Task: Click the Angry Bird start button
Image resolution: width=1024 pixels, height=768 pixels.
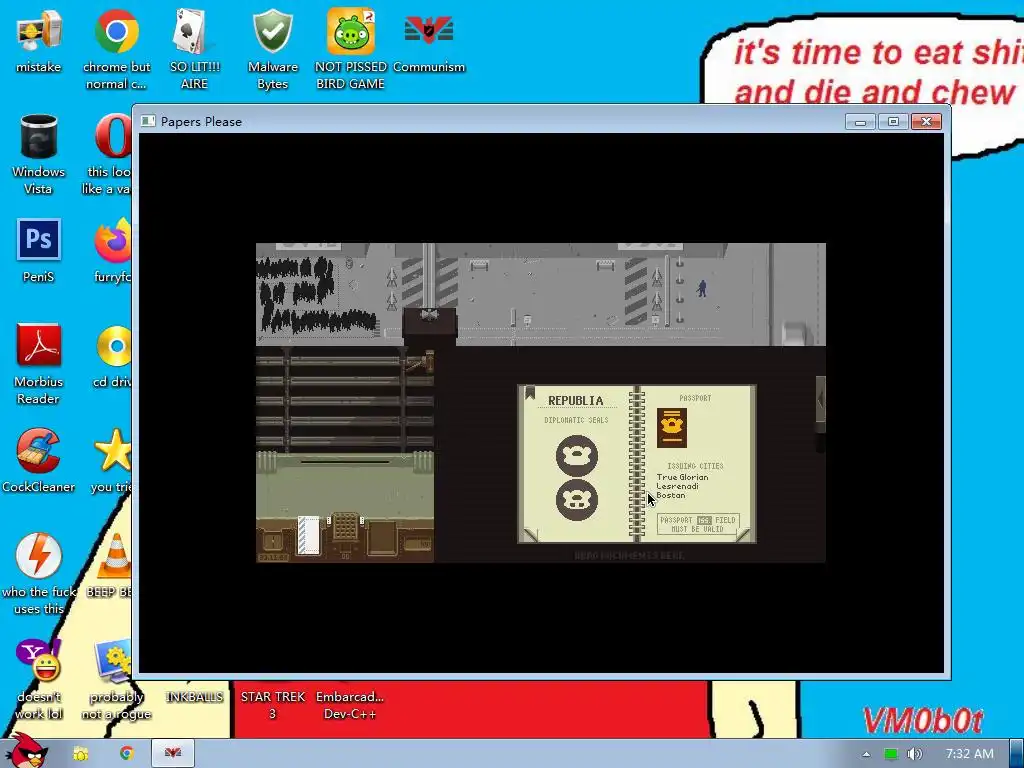Action: (x=27, y=751)
